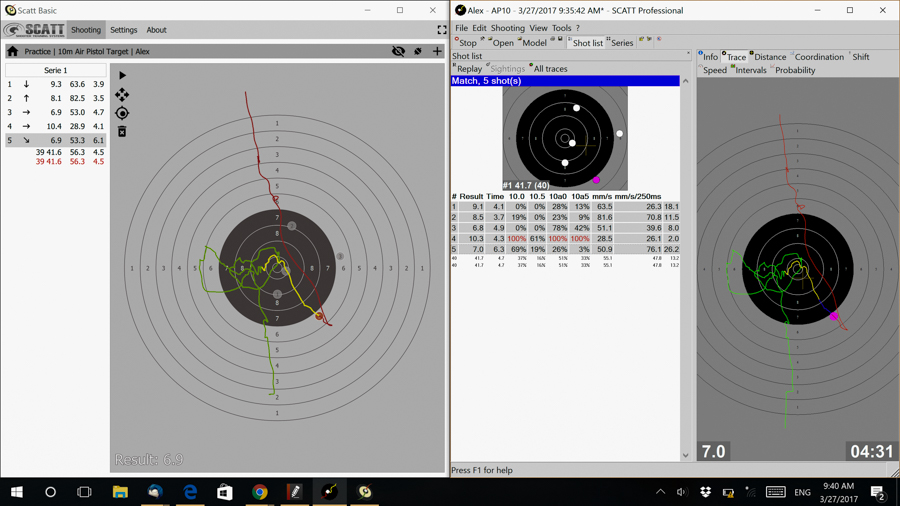Click the SCATT logo in Scatt Basic
This screenshot has width=900, height=506.
[x=34, y=30]
